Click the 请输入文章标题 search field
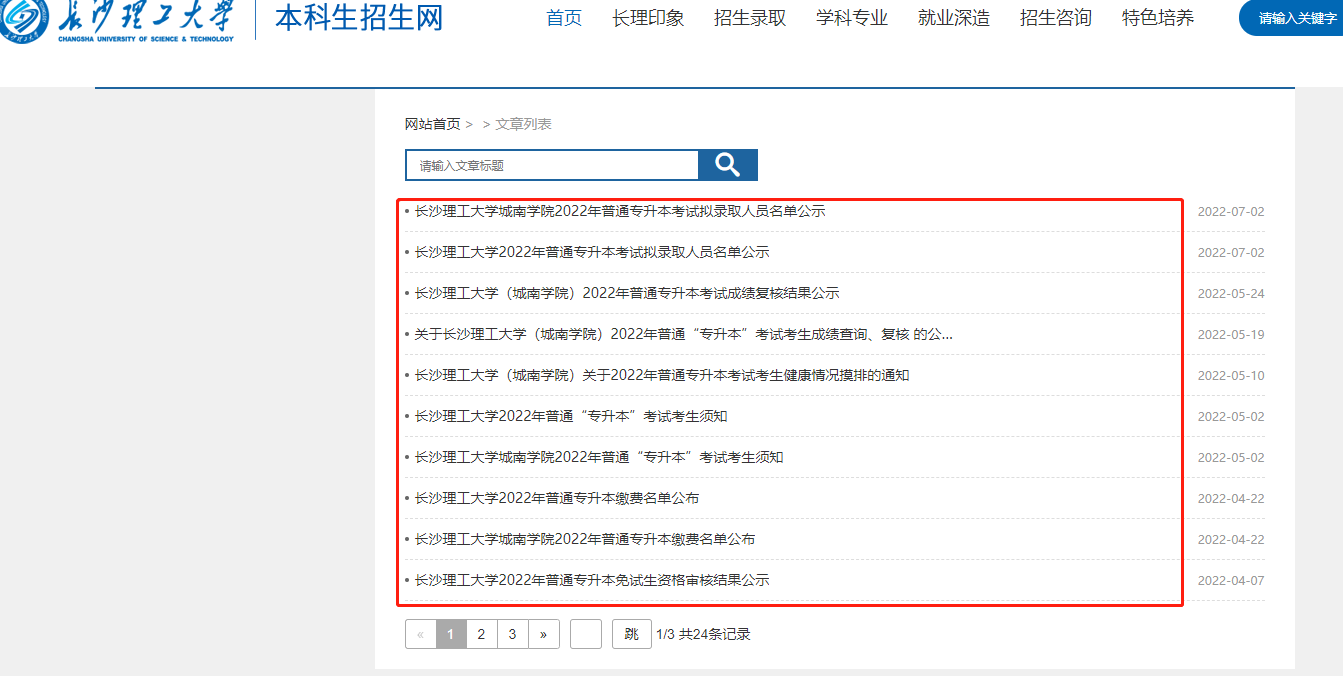This screenshot has width=1343, height=676. click(551, 165)
